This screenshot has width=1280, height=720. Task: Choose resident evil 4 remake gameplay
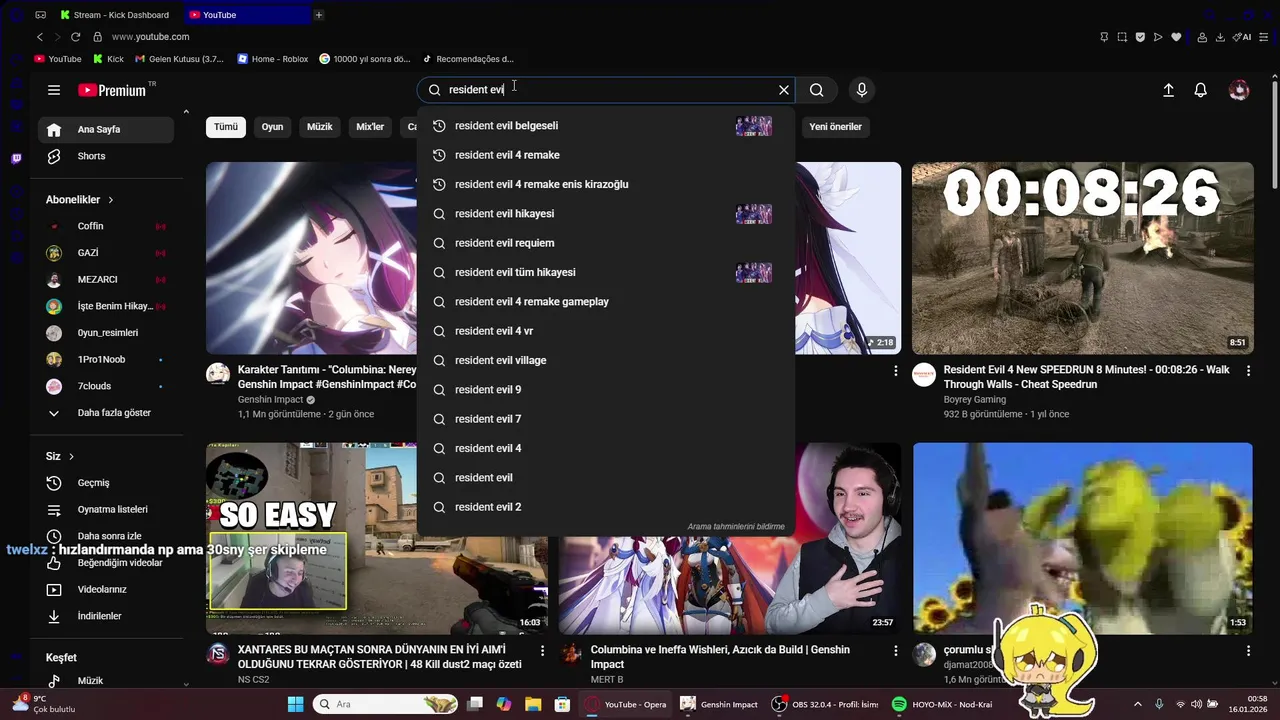coord(606,302)
